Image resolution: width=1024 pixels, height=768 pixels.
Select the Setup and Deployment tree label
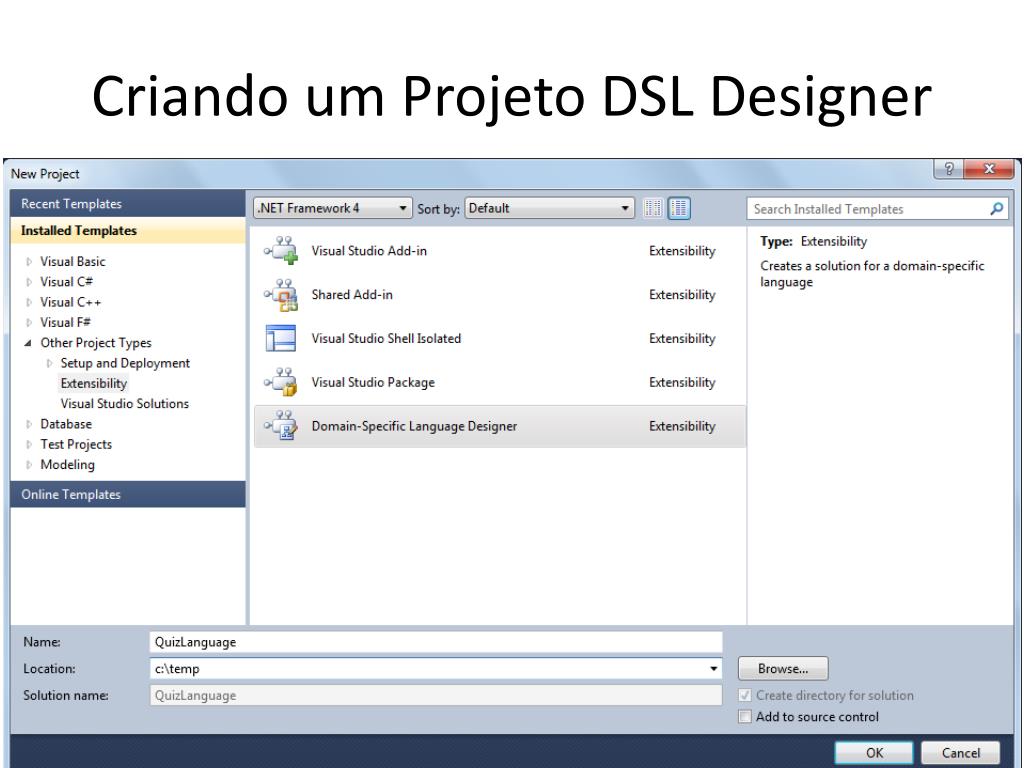click(x=125, y=363)
